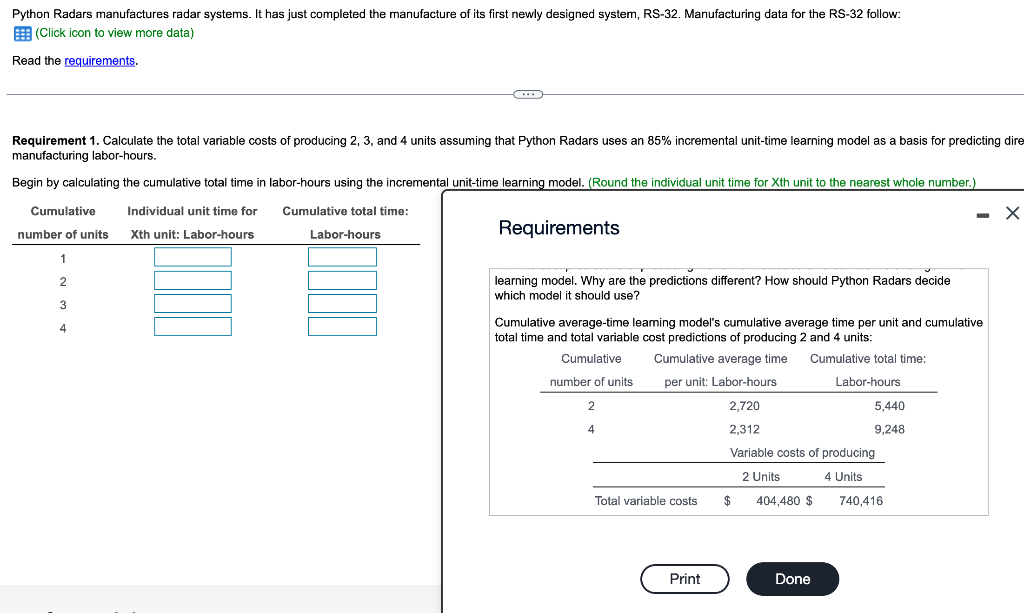Select individual unit time field for unit 4
This screenshot has height=613, width=1024.
coord(193,326)
